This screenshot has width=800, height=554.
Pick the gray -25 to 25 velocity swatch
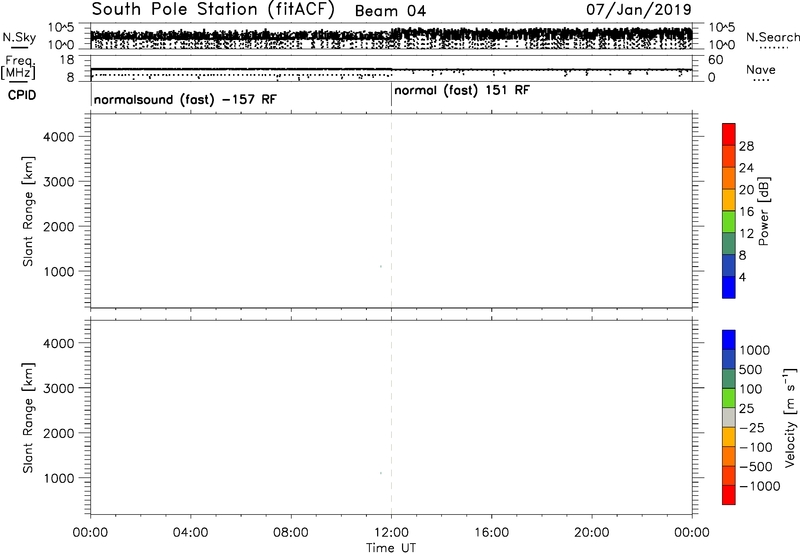729,418
